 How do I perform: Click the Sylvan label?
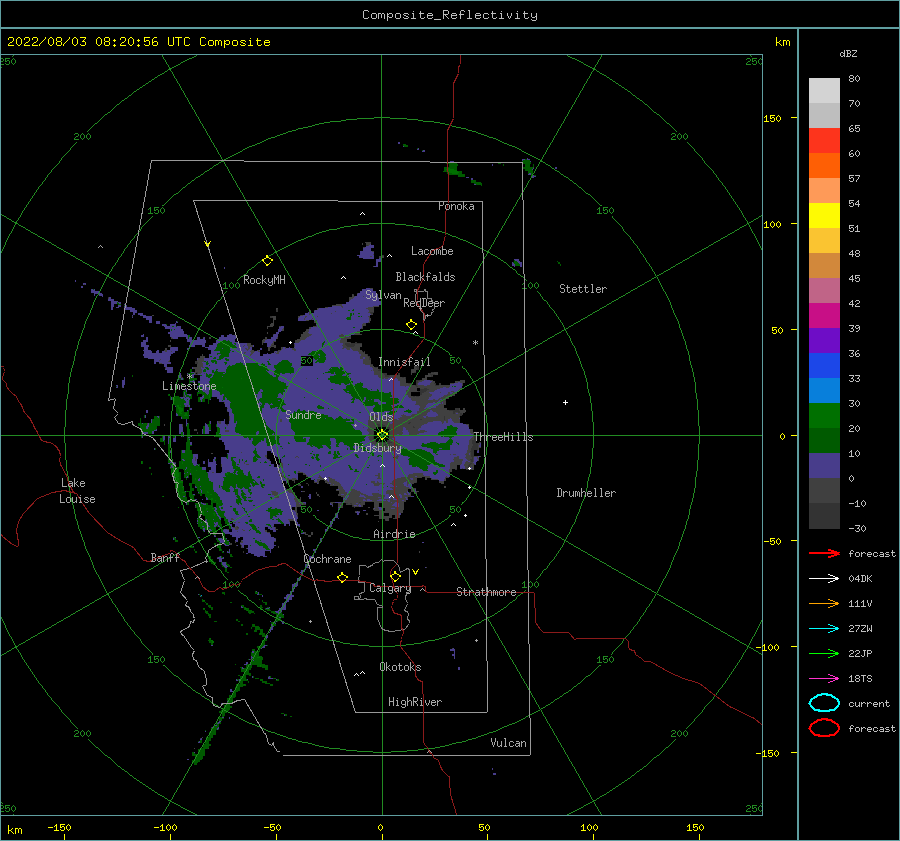click(383, 295)
